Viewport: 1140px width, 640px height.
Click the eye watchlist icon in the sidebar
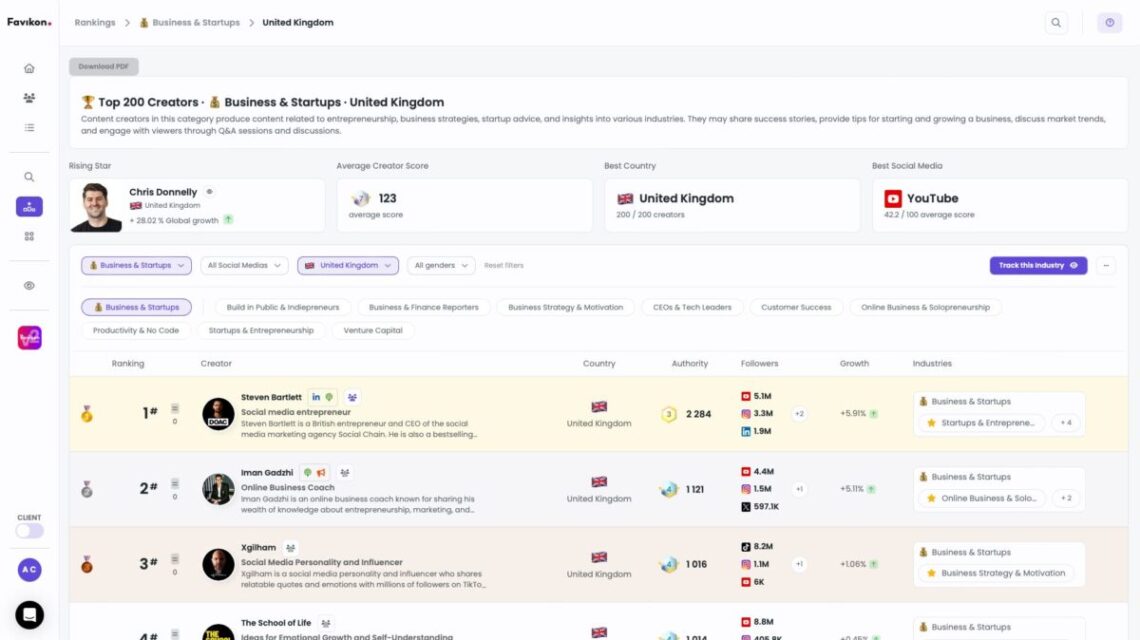tap(29, 285)
